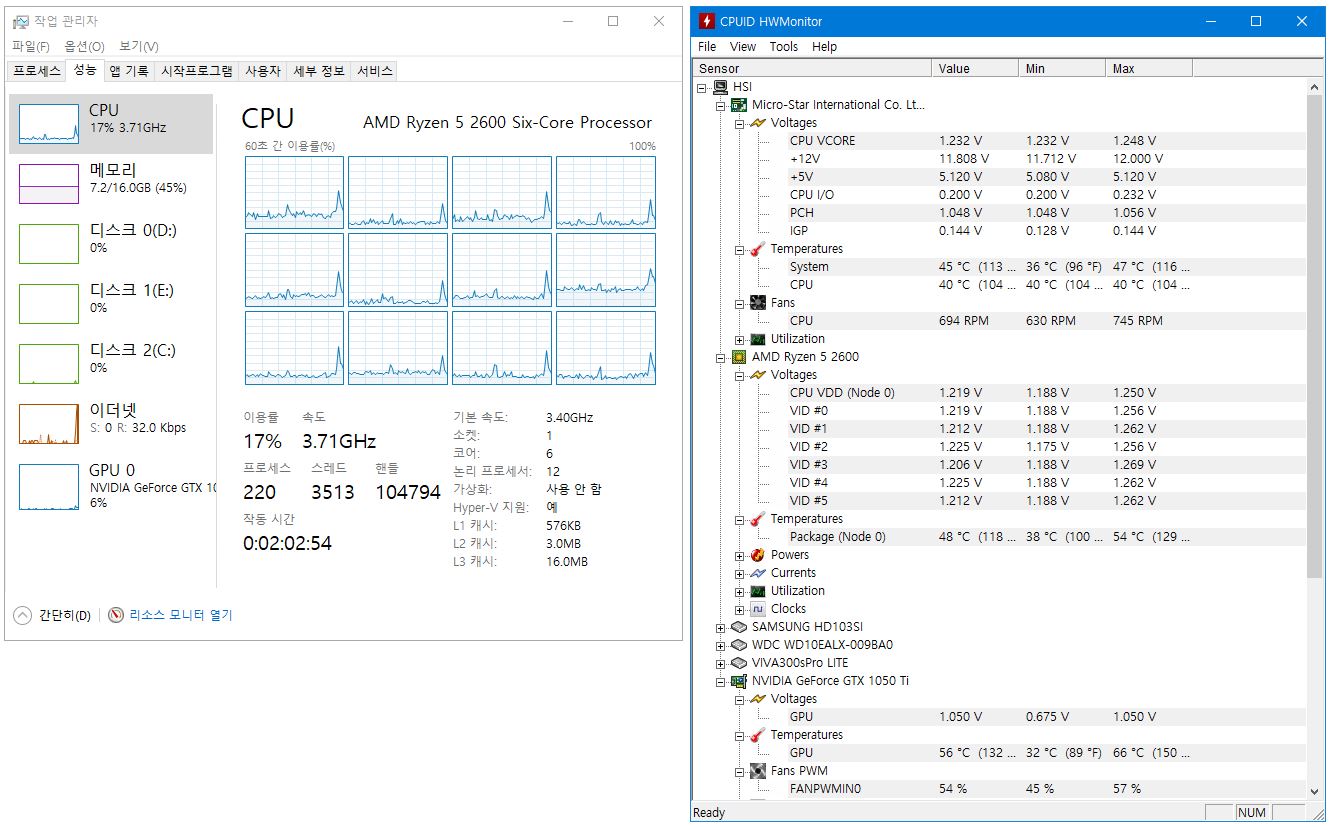Click the resource monitor icon in Task Manager
1332x830 pixels.
coord(116,615)
